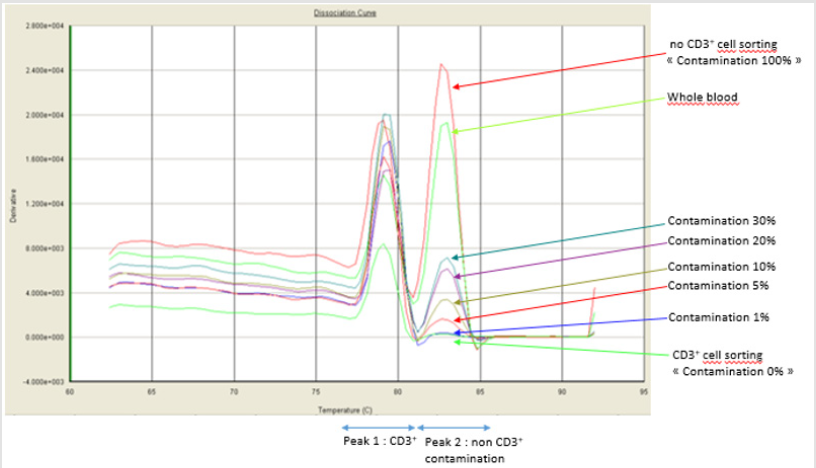This screenshot has height=468, width=816.
Task: Select the 'Peak 1 : CD3+' caption
Action: click(380, 441)
